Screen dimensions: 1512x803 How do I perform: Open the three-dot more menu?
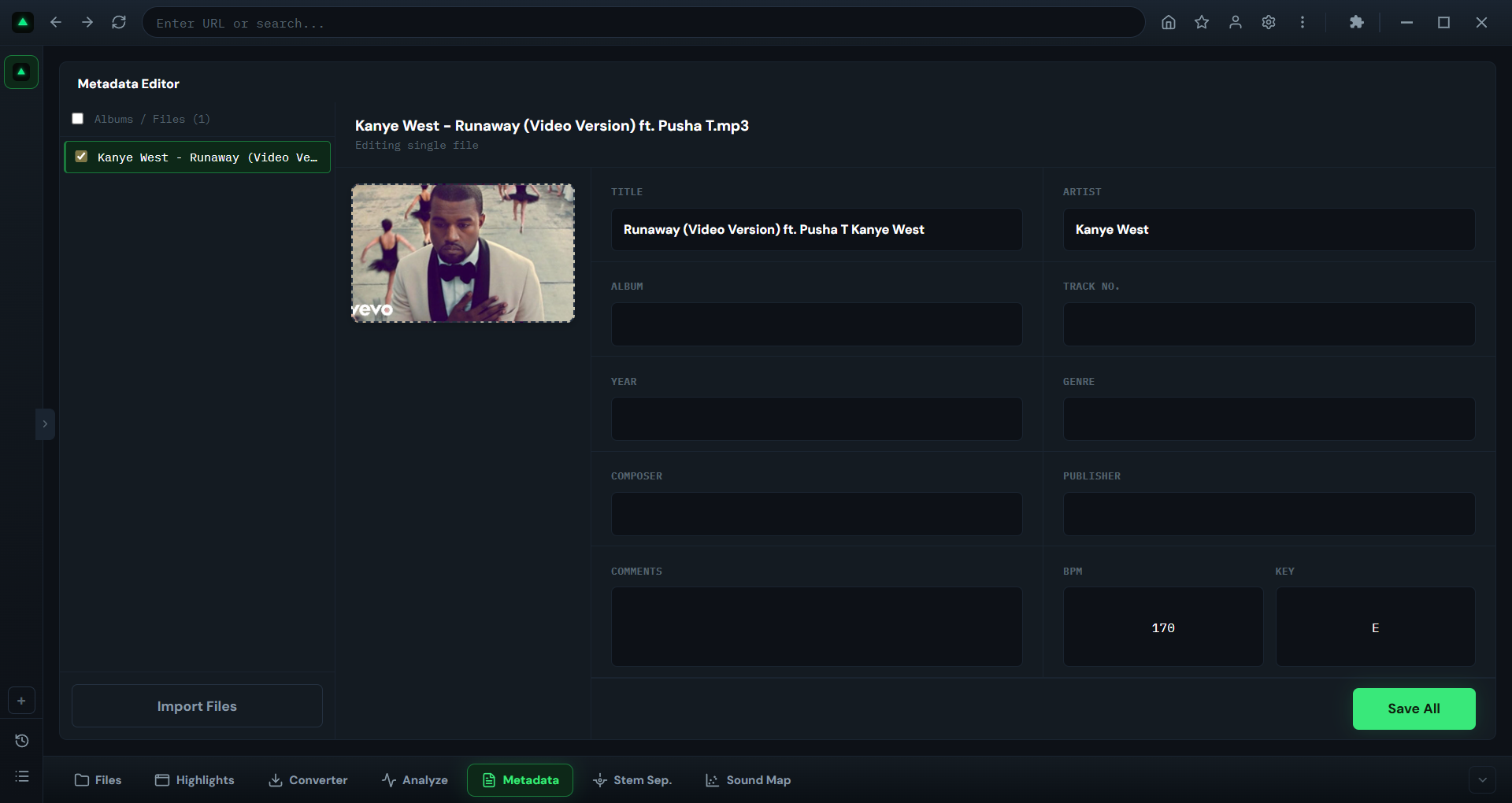1303,23
